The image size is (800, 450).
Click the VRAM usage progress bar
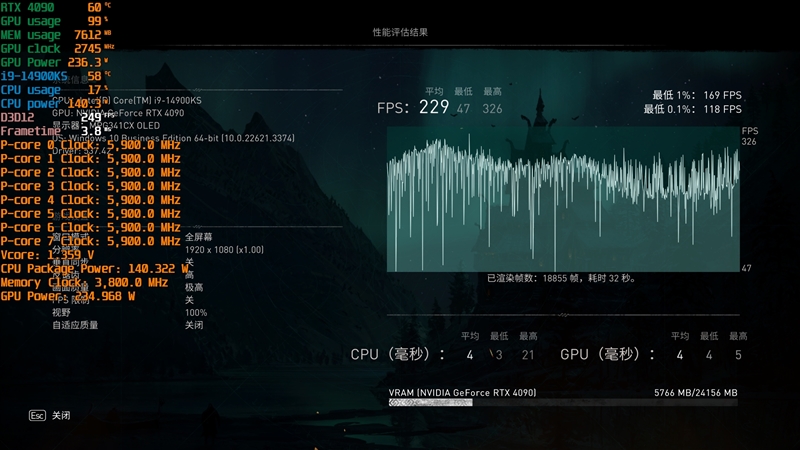[x=563, y=403]
